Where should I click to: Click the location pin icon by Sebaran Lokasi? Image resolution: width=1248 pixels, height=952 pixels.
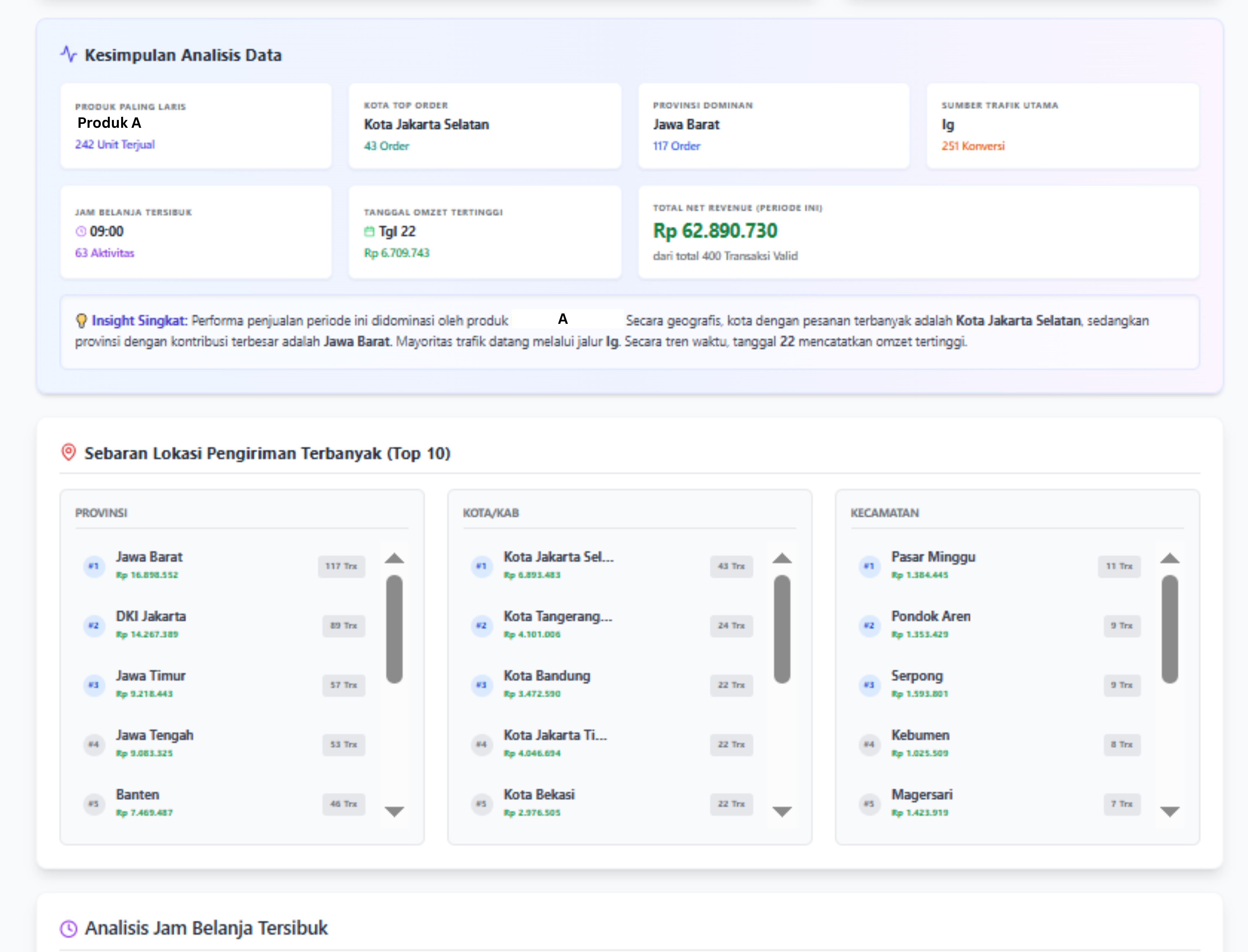69,452
